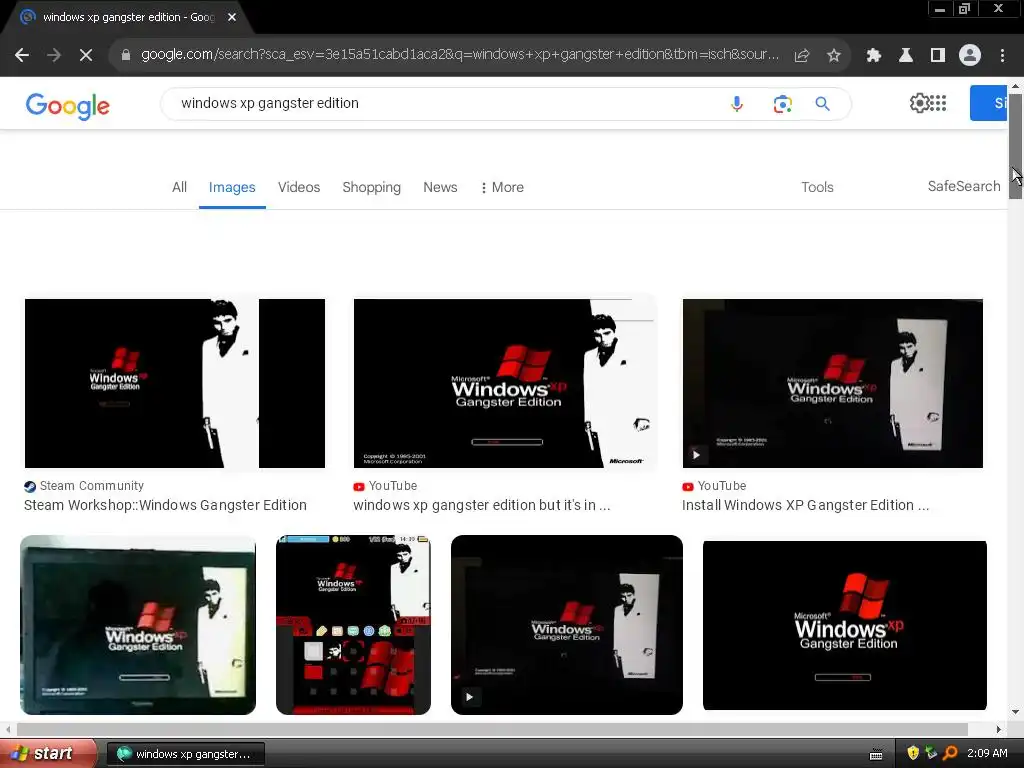Screen dimensions: 1024x768
Task: Click the vertical scrollbar thumb
Action: [1016, 146]
